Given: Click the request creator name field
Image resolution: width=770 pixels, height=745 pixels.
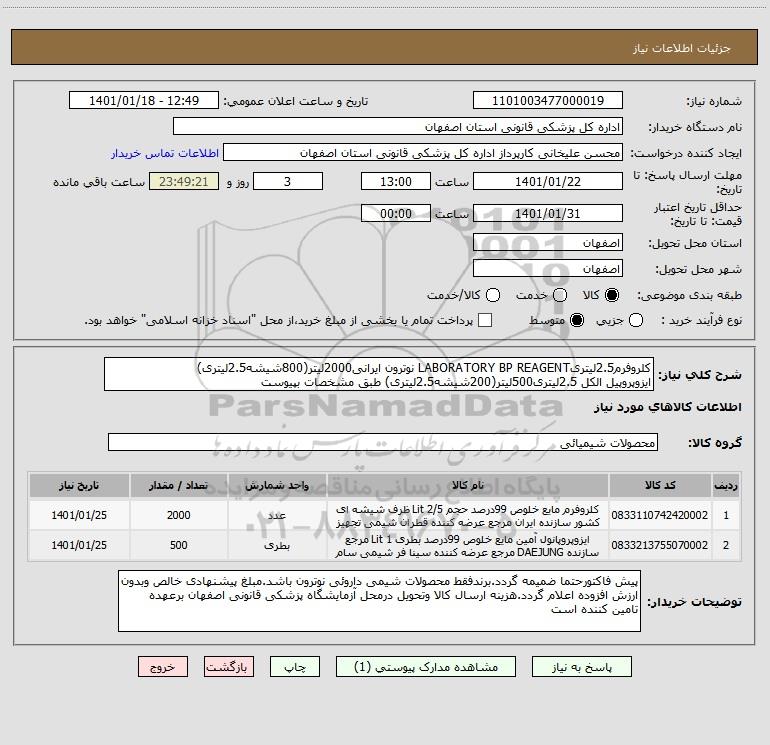Looking at the screenshot, I should (423, 153).
